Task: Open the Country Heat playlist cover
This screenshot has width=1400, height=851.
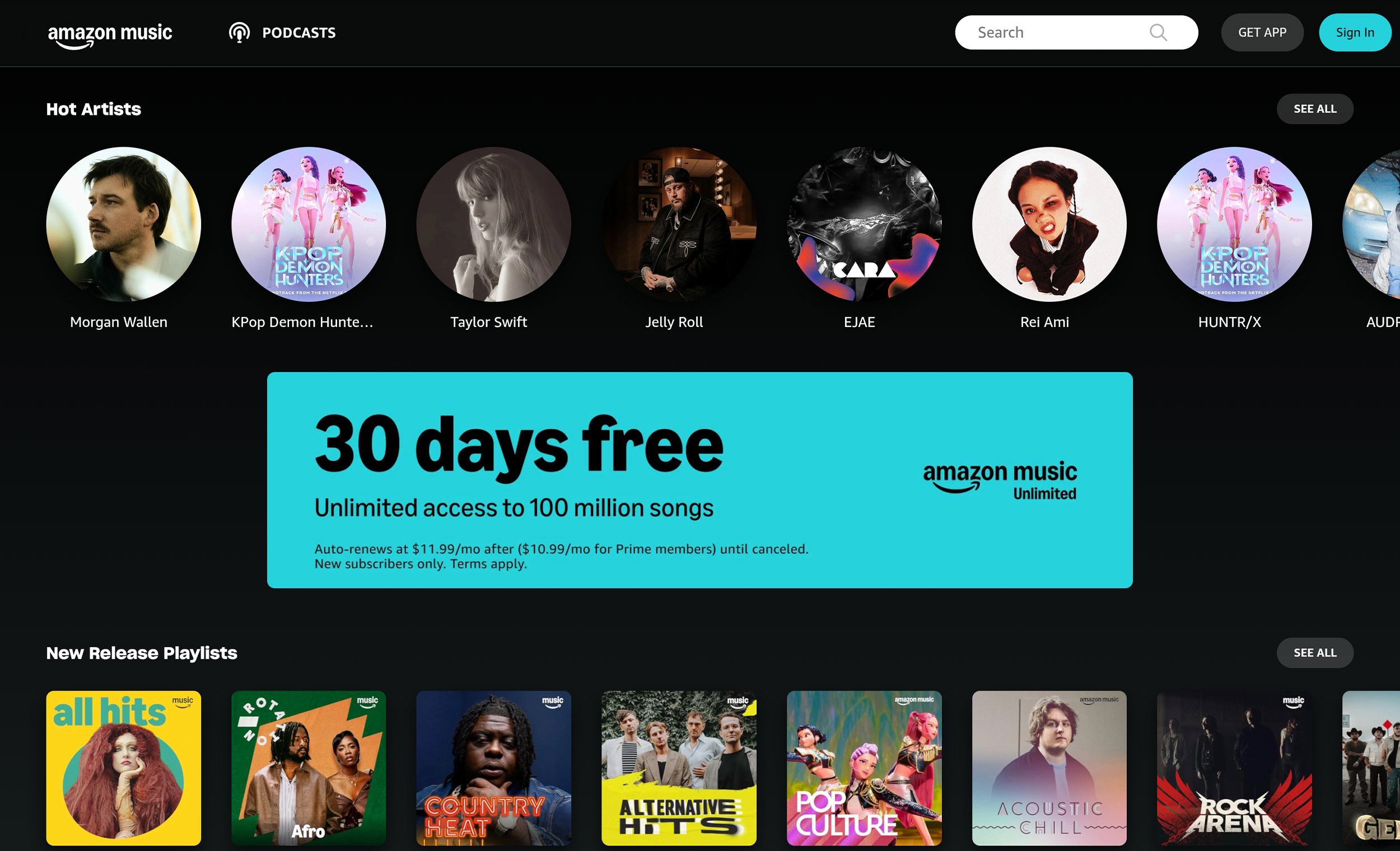Action: [x=493, y=768]
